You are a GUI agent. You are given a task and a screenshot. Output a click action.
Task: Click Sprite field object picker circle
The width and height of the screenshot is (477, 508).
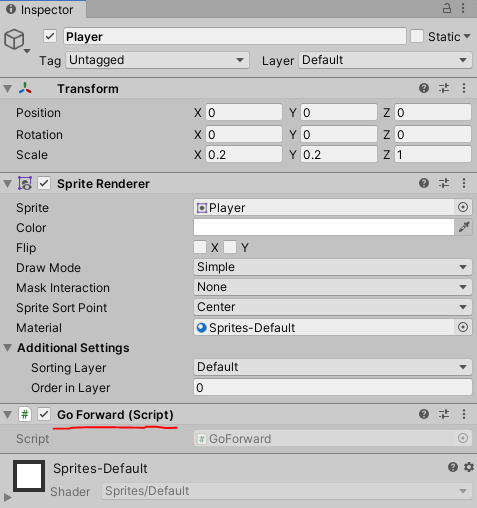click(463, 207)
